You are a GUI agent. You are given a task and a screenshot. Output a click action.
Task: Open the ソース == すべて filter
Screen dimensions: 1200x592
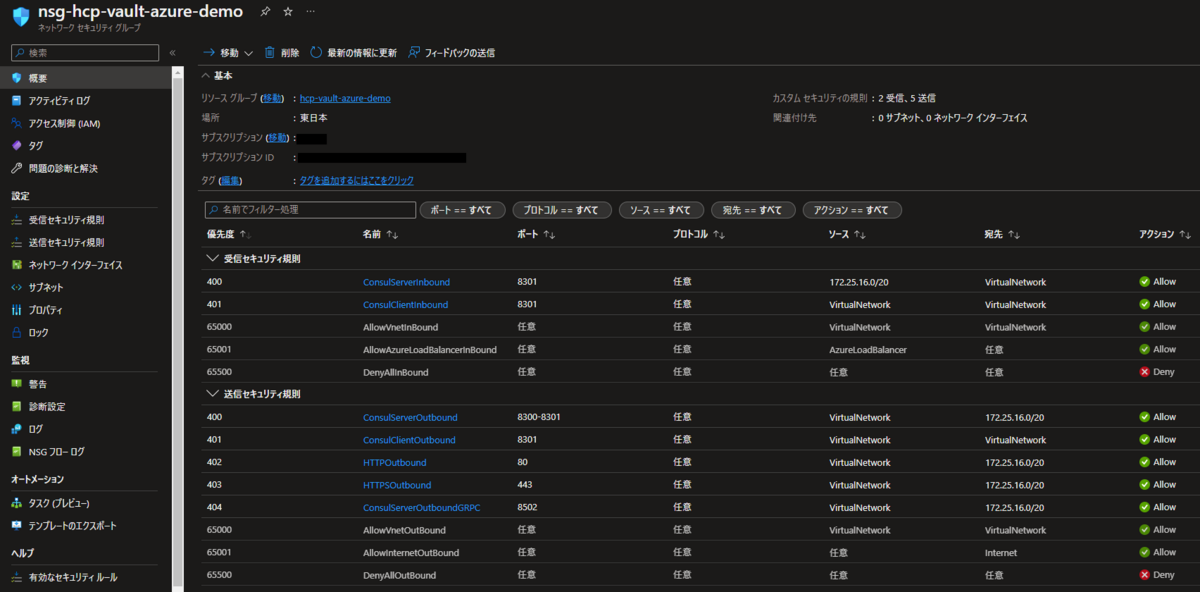pyautogui.click(x=661, y=210)
